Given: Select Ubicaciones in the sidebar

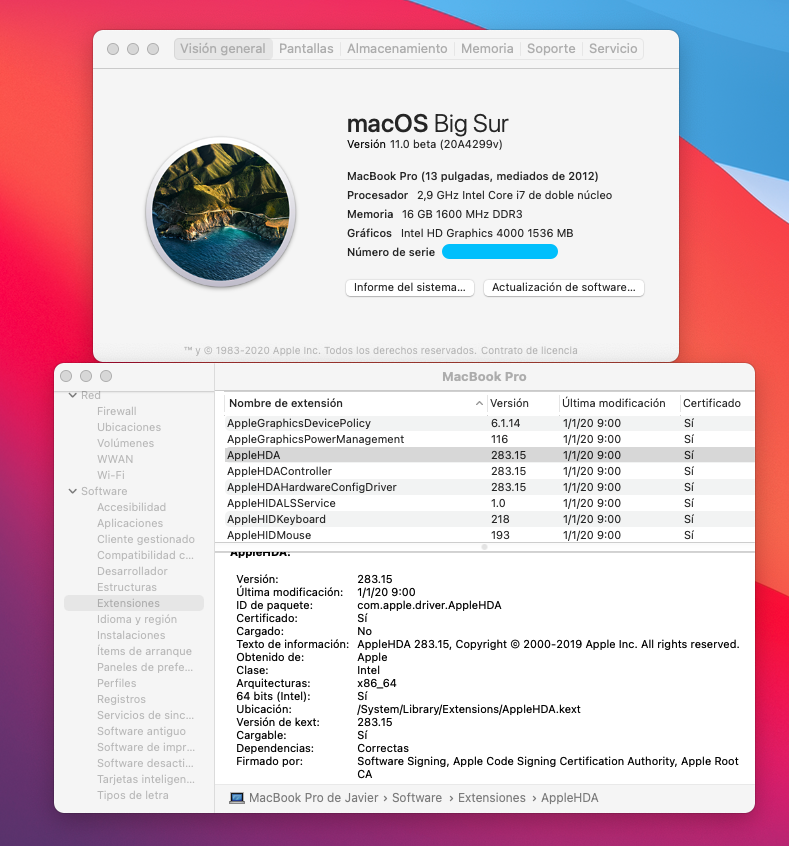Looking at the screenshot, I should click(129, 427).
